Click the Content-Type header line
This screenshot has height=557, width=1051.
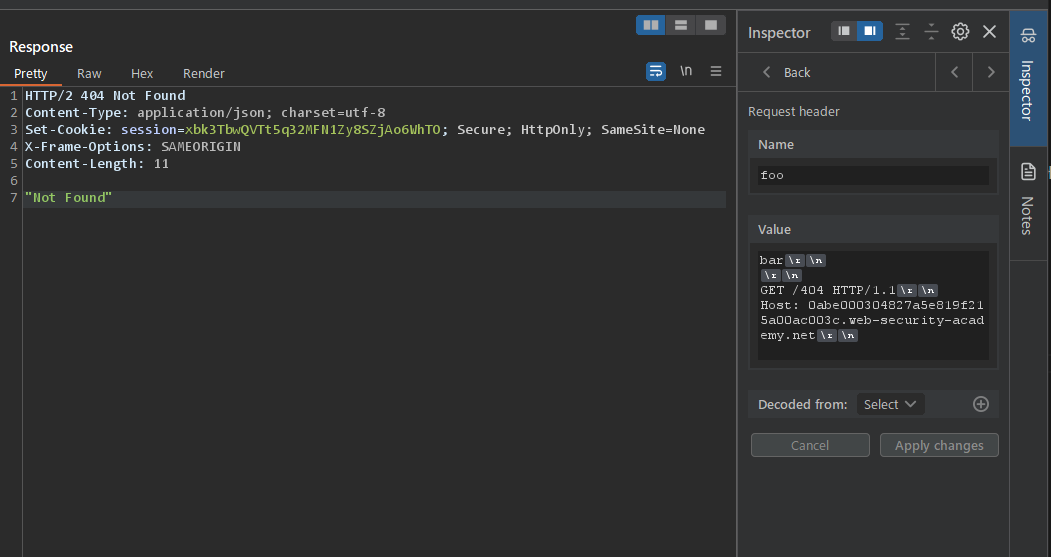coord(205,113)
